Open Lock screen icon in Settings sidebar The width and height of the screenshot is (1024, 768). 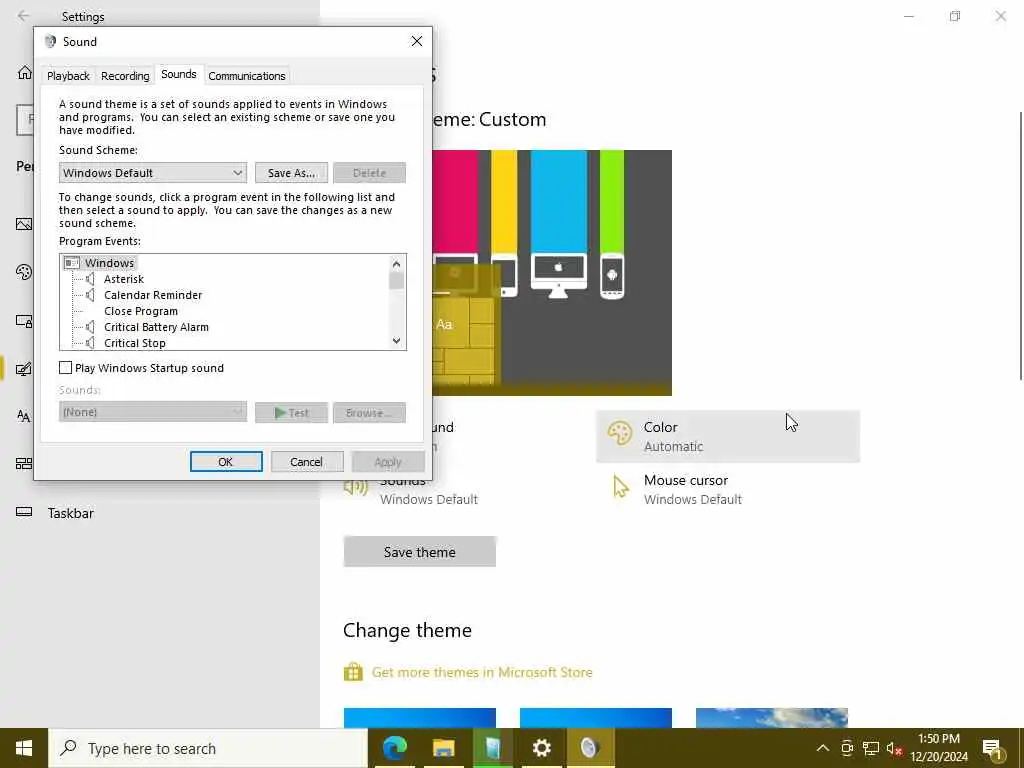(x=24, y=321)
